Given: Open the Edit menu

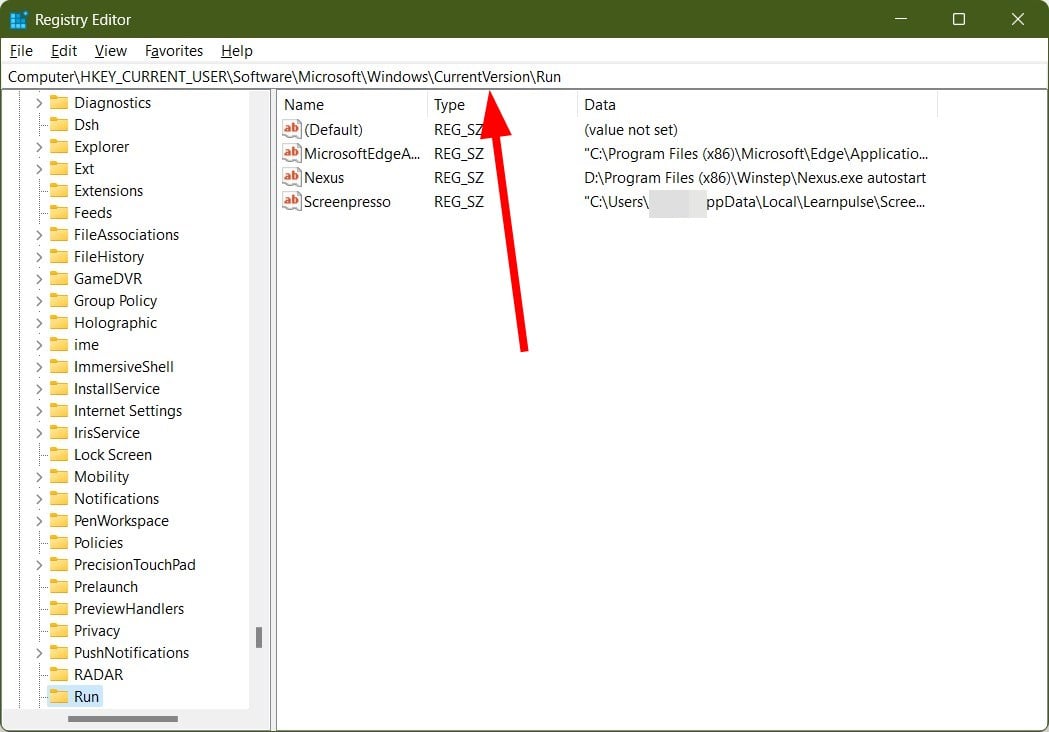Looking at the screenshot, I should click(64, 51).
